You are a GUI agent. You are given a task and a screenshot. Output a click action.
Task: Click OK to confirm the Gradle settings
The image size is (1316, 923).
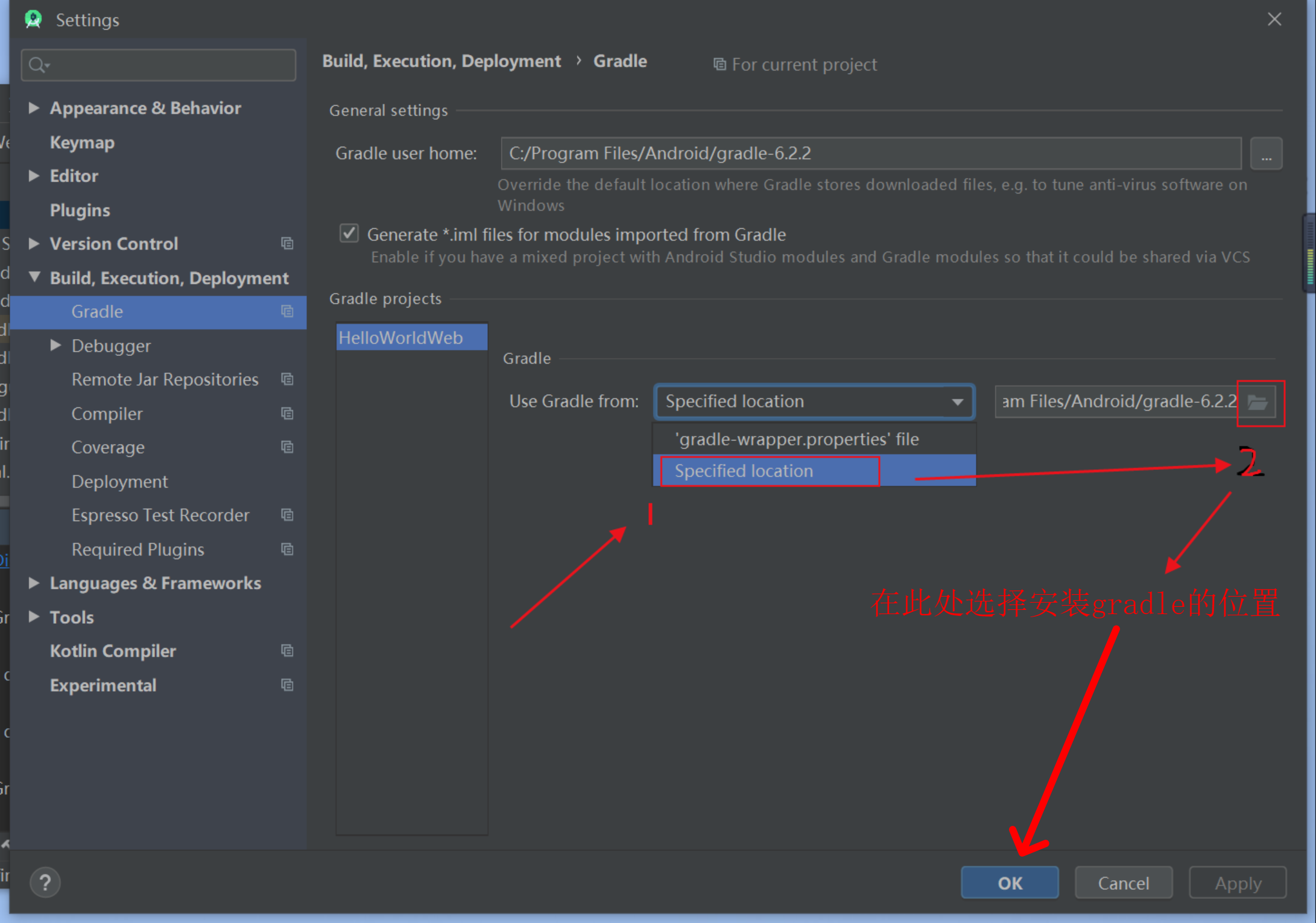pyautogui.click(x=1009, y=882)
